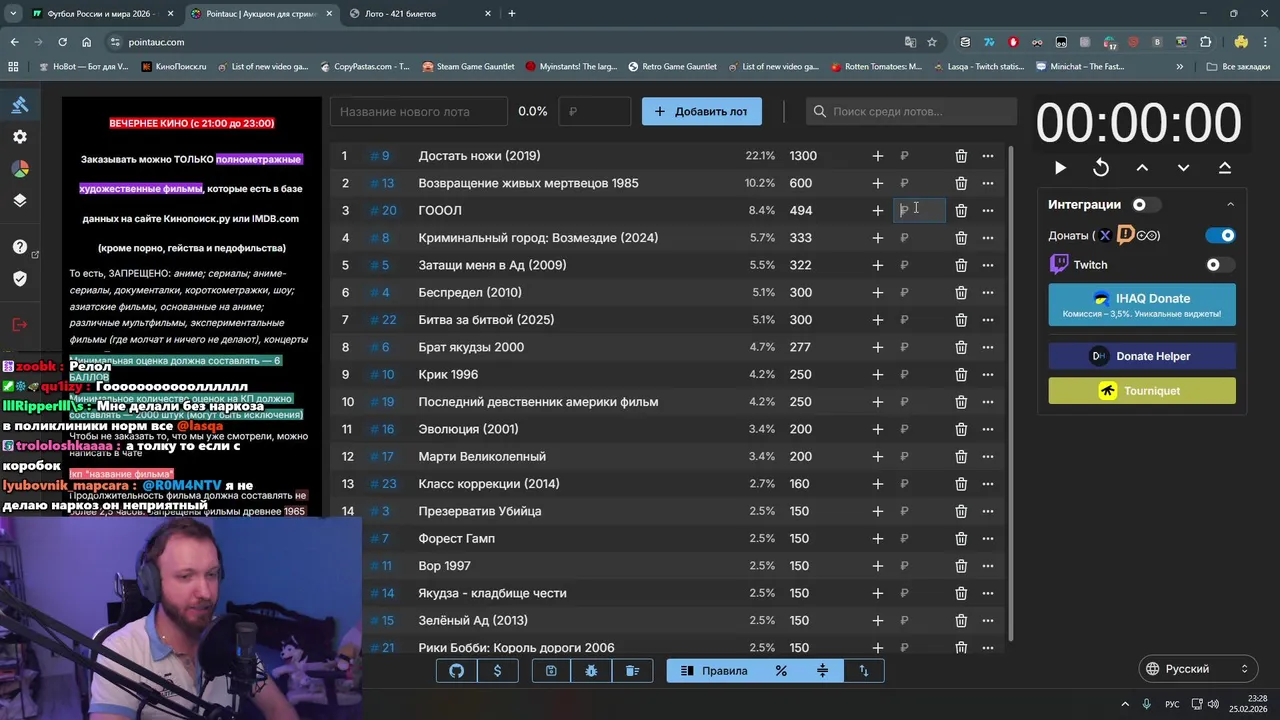Delete the Затащи меня в Ад lot

[961, 265]
